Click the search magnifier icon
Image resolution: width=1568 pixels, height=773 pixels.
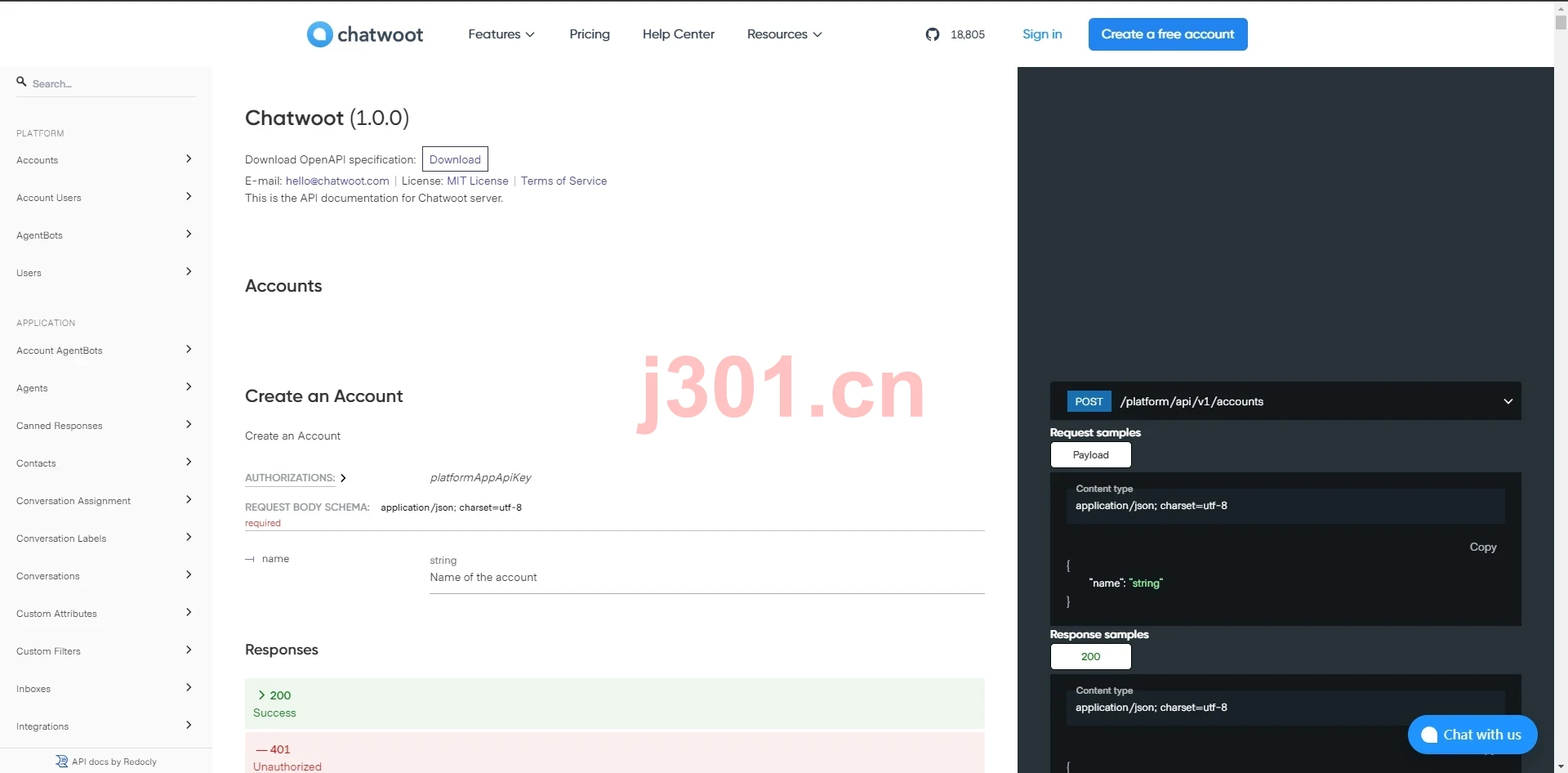tap(22, 82)
